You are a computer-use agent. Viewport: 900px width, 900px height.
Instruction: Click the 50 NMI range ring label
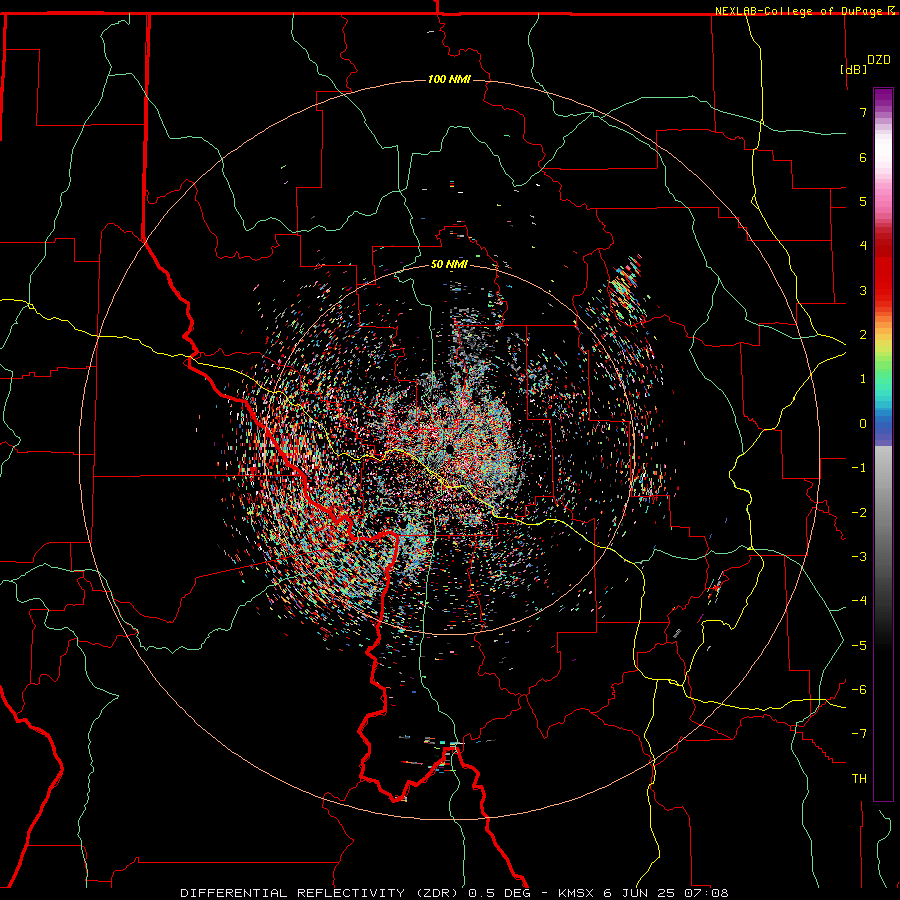point(449,264)
